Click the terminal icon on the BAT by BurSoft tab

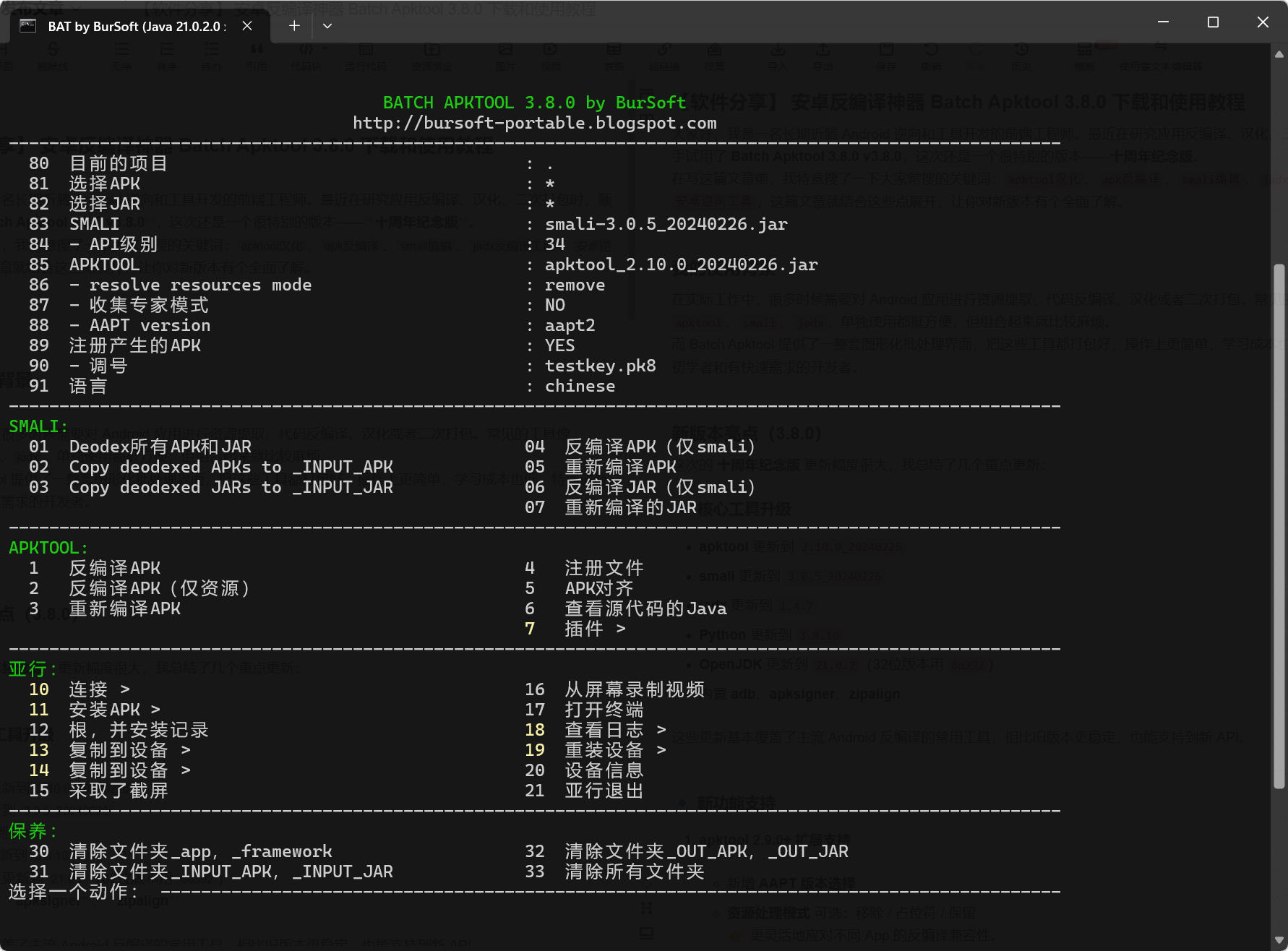[x=27, y=26]
